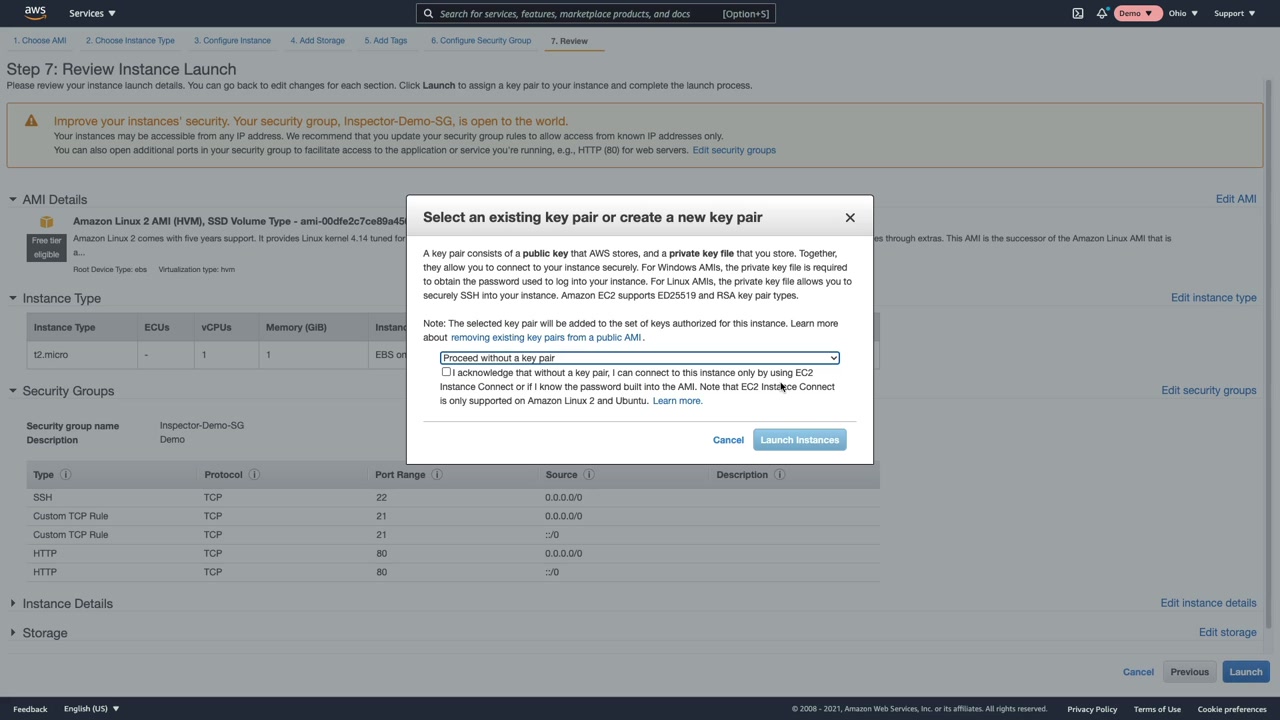Go to the Configure Security Group tab
This screenshot has height=720, width=1280.
pyautogui.click(x=481, y=41)
